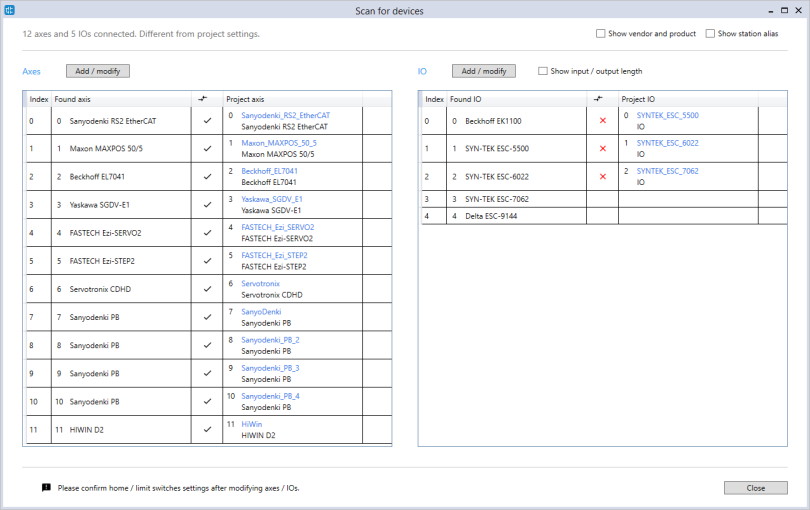Open the Sanyodenki_PB_2 link
The width and height of the screenshot is (810, 510).
pos(270,340)
